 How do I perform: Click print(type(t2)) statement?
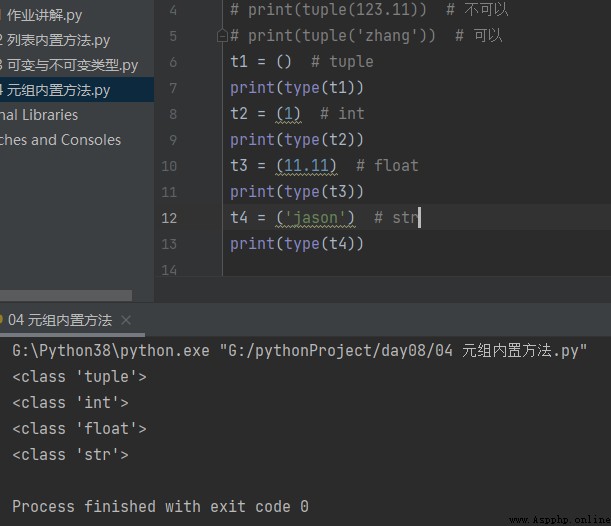pos(297,140)
